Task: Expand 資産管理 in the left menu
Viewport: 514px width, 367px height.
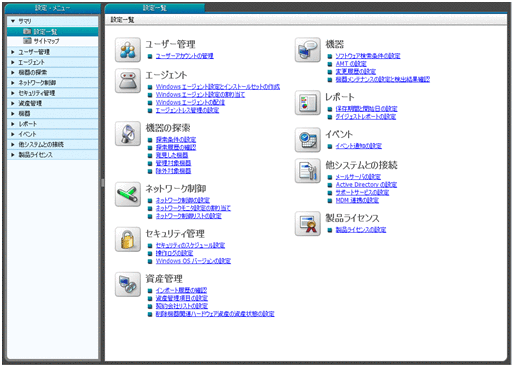Action: (13, 103)
